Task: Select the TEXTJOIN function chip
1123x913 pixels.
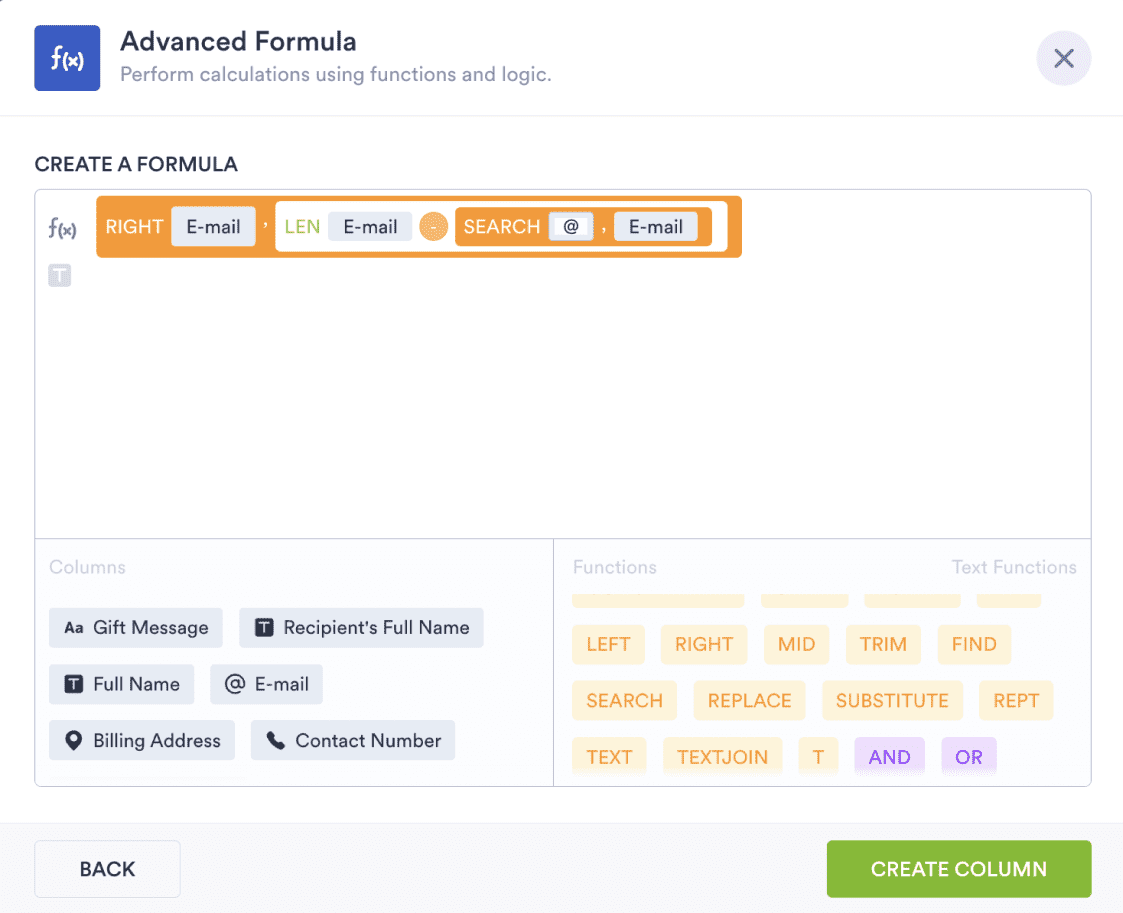Action: click(722, 756)
